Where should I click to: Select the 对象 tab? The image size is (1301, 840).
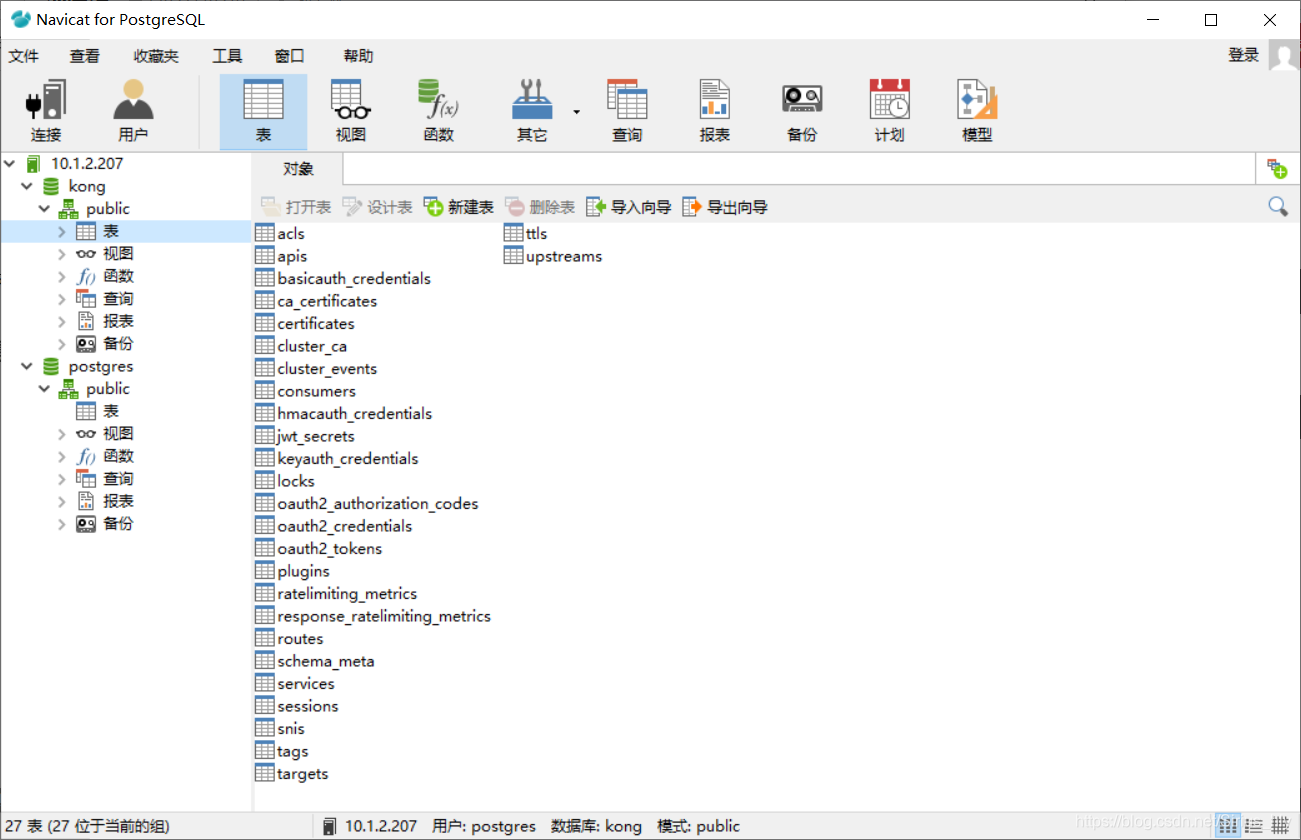(x=298, y=169)
